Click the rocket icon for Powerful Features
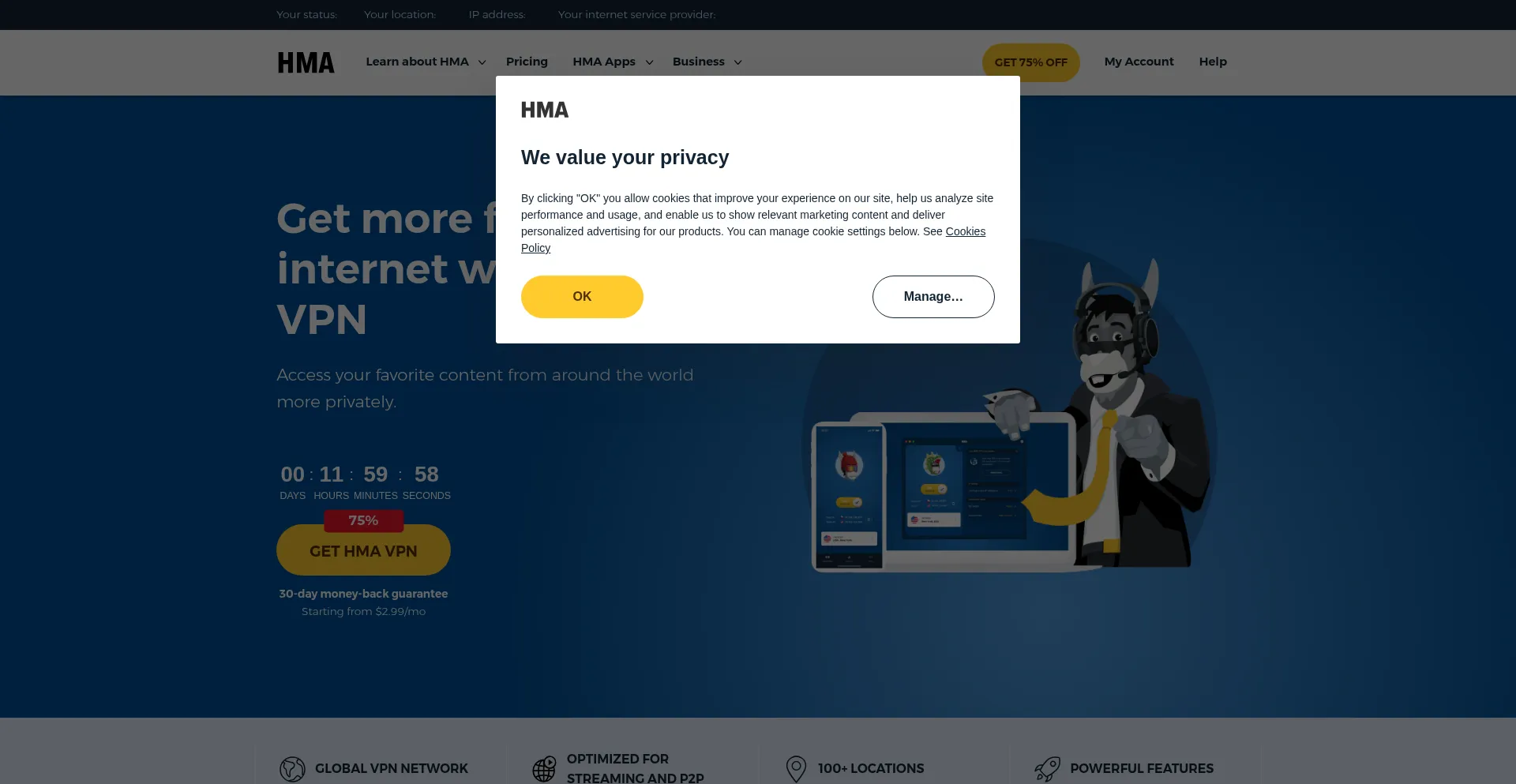The height and width of the screenshot is (784, 1516). tap(1048, 768)
